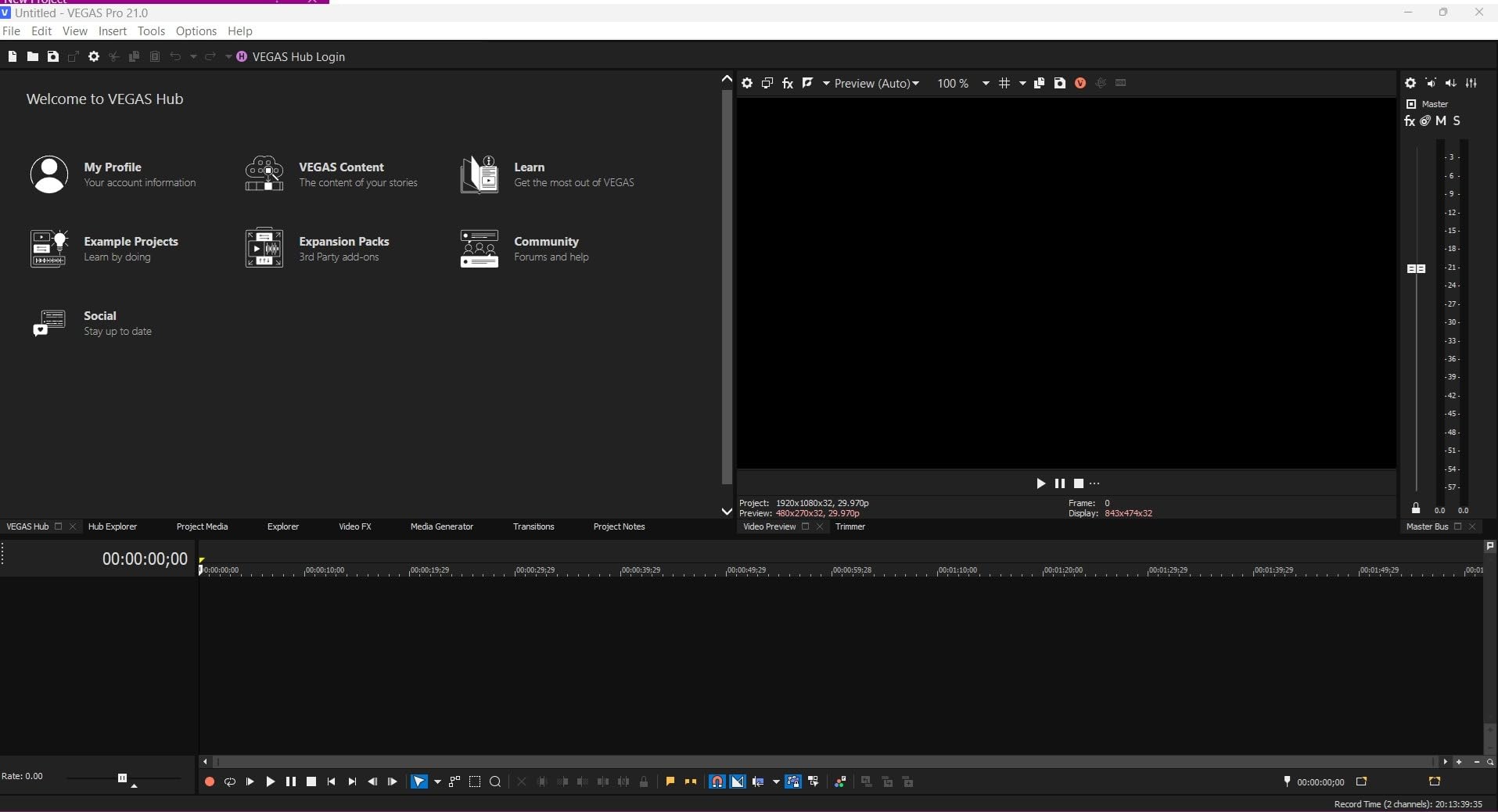This screenshot has width=1498, height=812.
Task: Open a project with the folder icon
Action: pos(32,56)
